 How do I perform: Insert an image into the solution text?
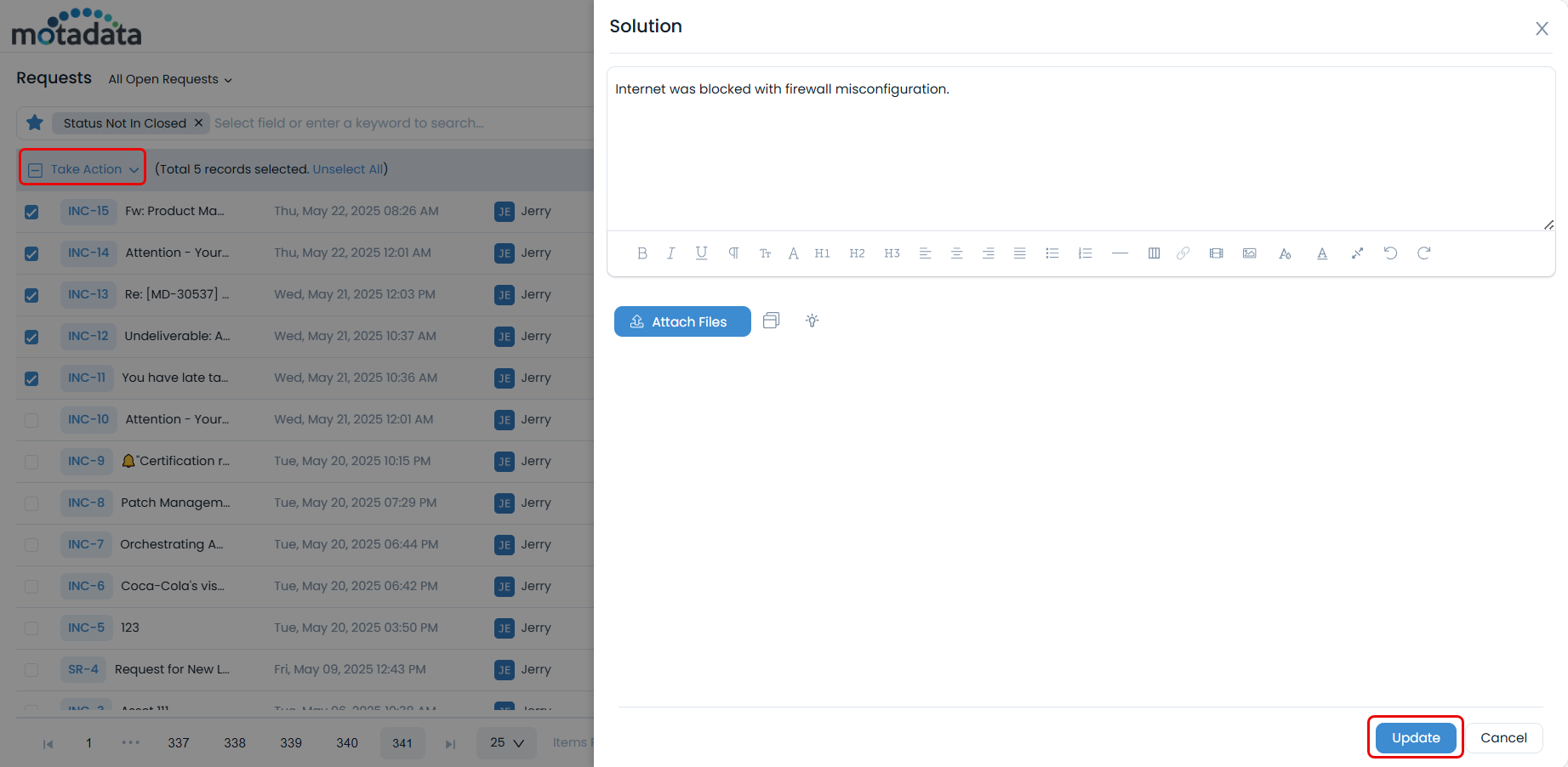tap(1249, 253)
